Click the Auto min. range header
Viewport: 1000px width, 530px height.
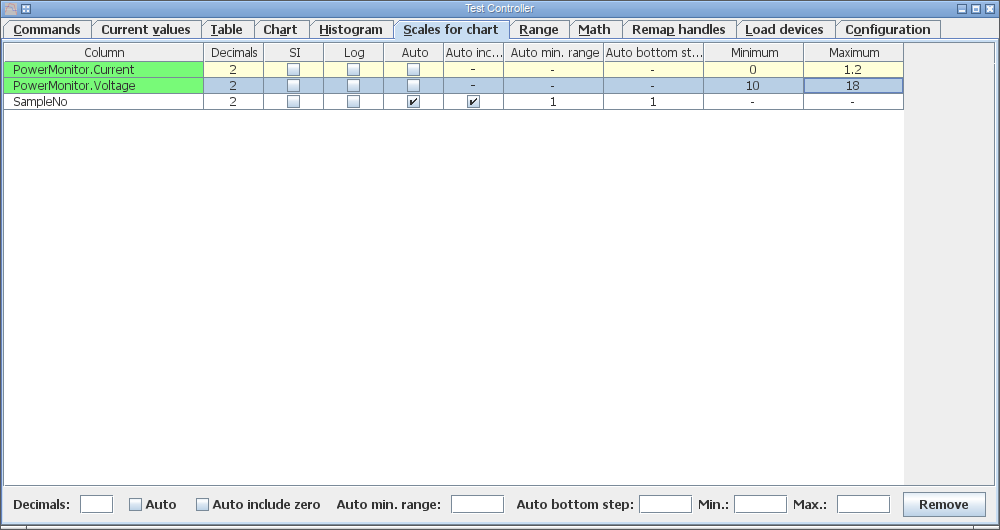(x=554, y=53)
